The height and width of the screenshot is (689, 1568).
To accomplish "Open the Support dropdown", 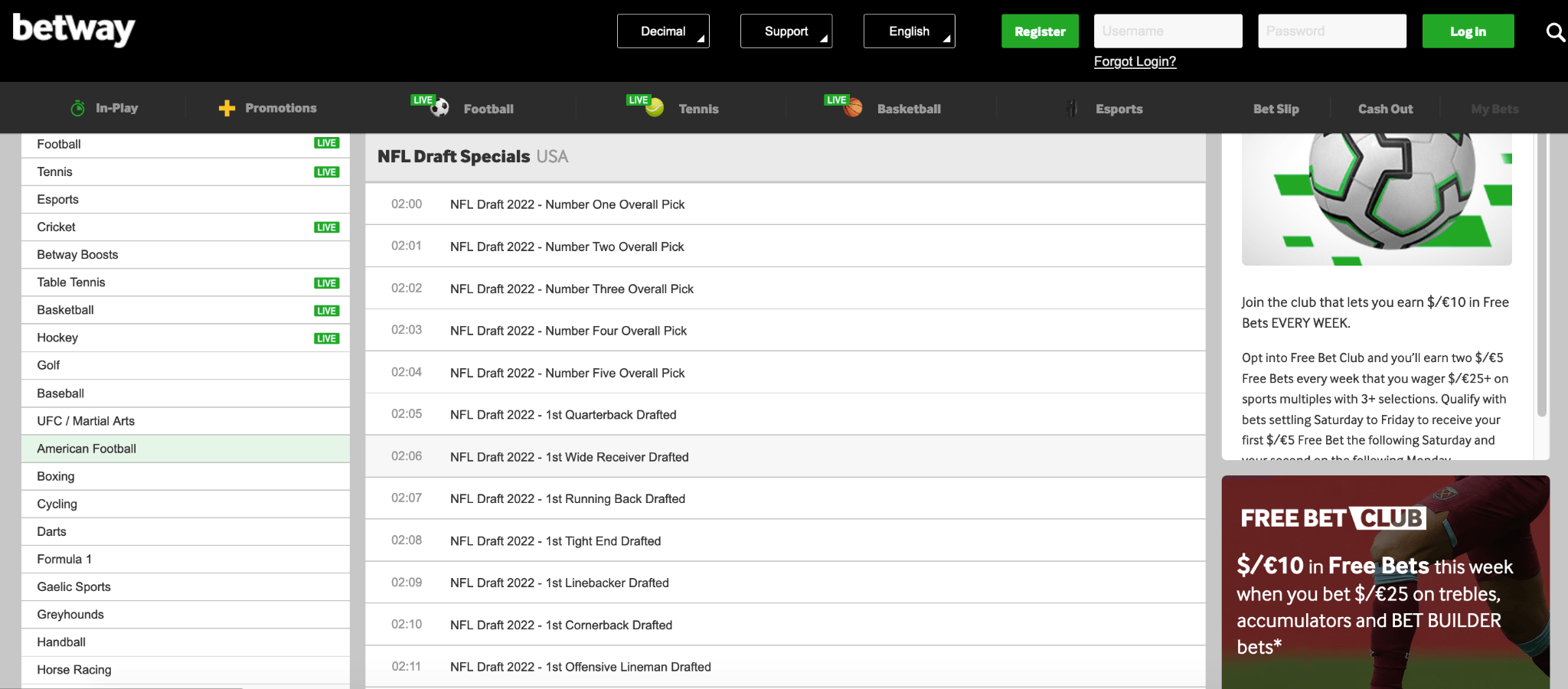I will pyautogui.click(x=786, y=31).
